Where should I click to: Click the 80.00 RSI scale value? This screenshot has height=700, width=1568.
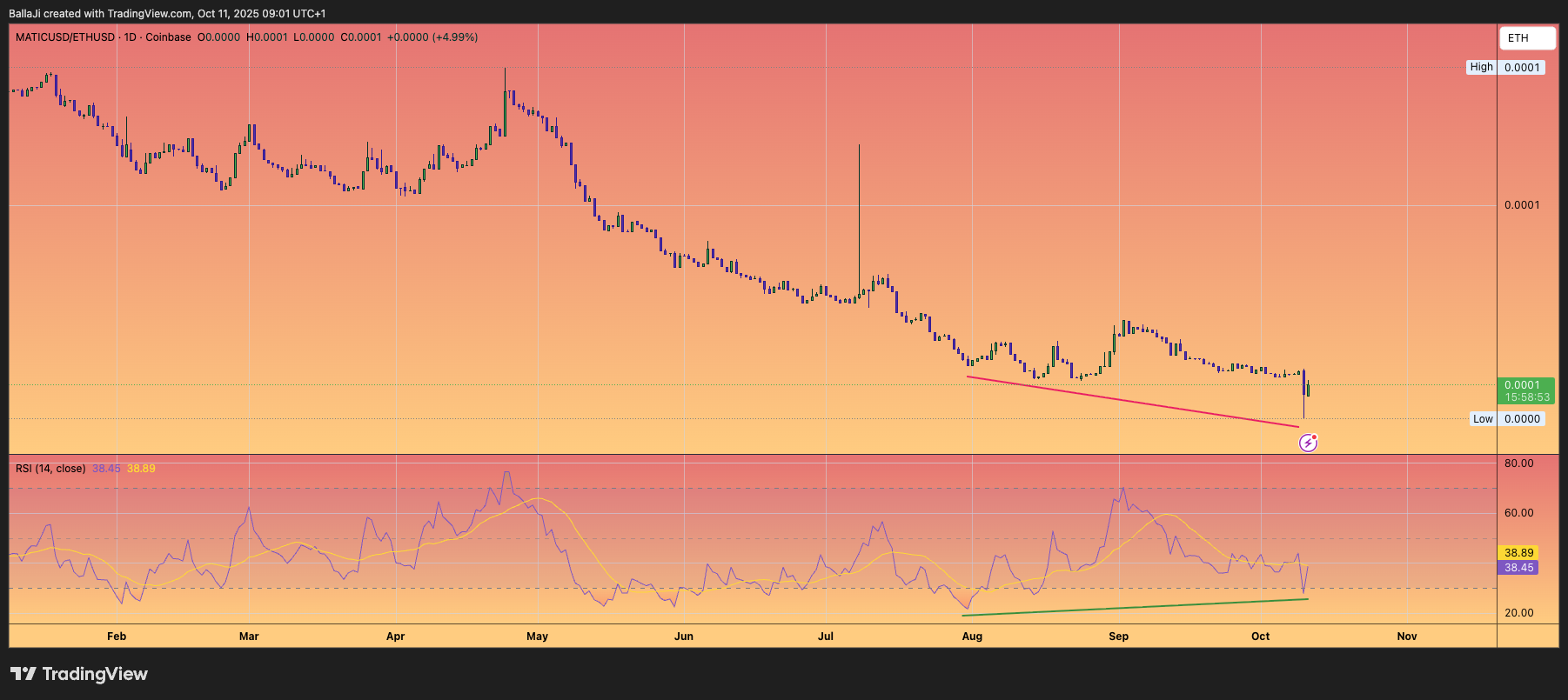[1519, 463]
